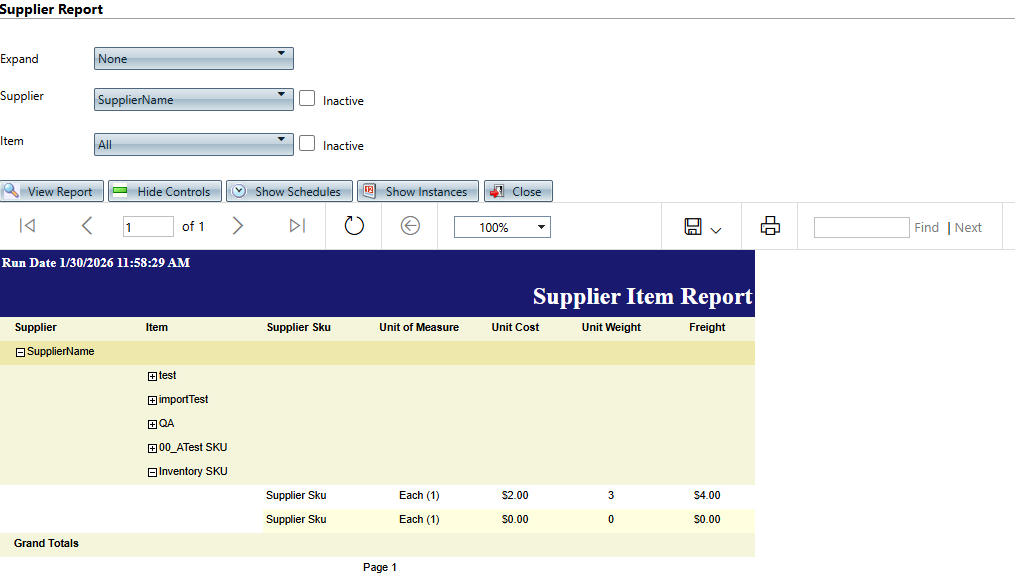Viewport: 1015px width, 579px height.
Task: Enable the Supplier Inactive checkbox
Action: (x=308, y=99)
